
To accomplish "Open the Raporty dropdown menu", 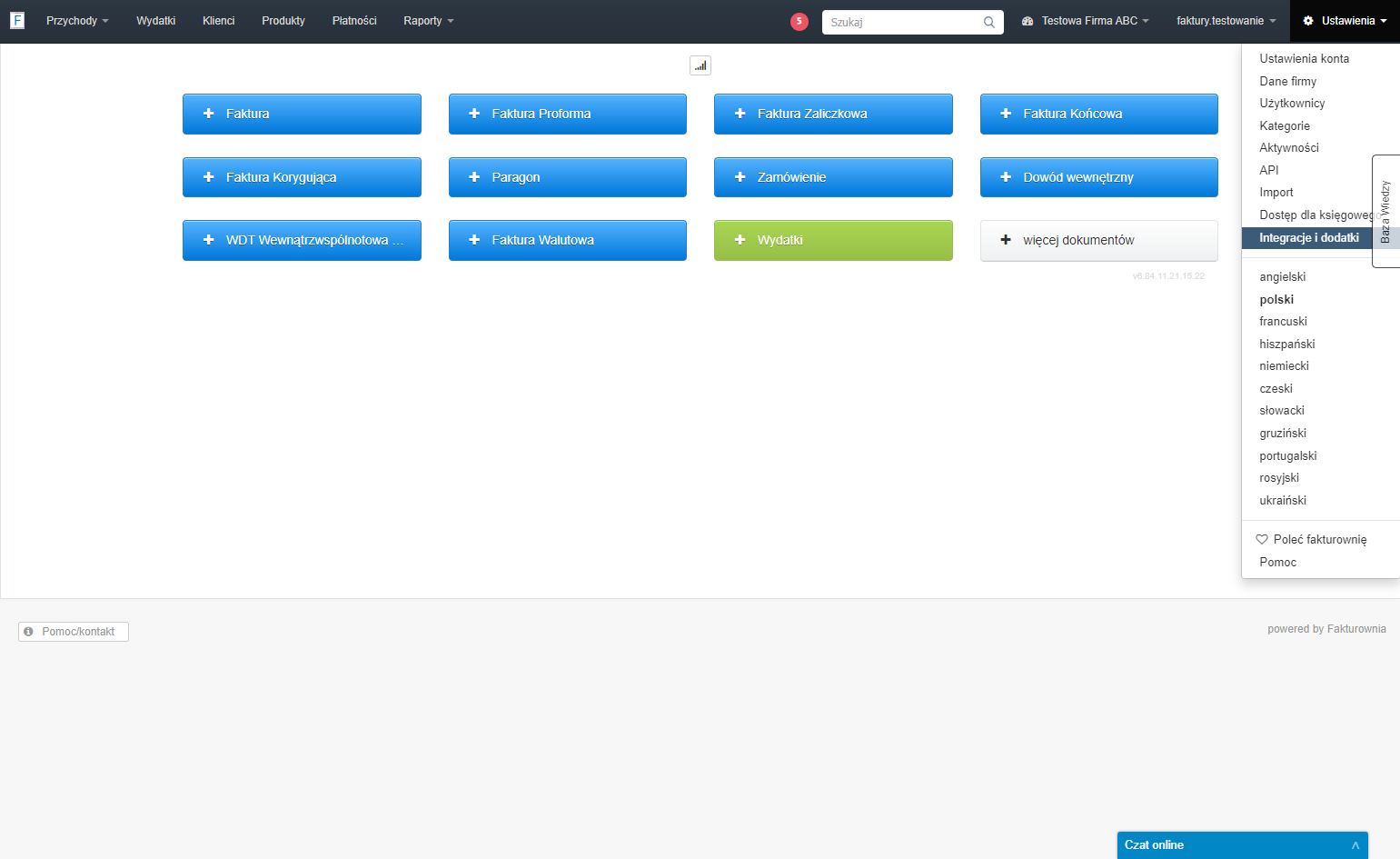I will tap(429, 21).
